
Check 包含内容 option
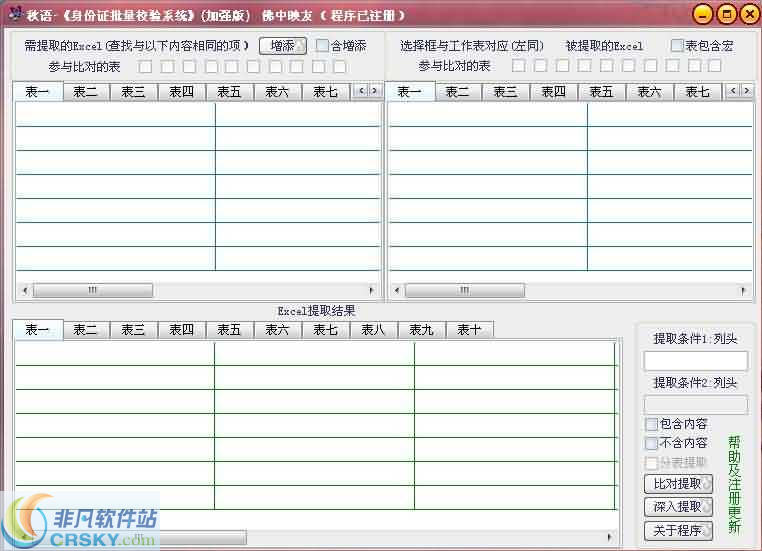pyautogui.click(x=651, y=424)
